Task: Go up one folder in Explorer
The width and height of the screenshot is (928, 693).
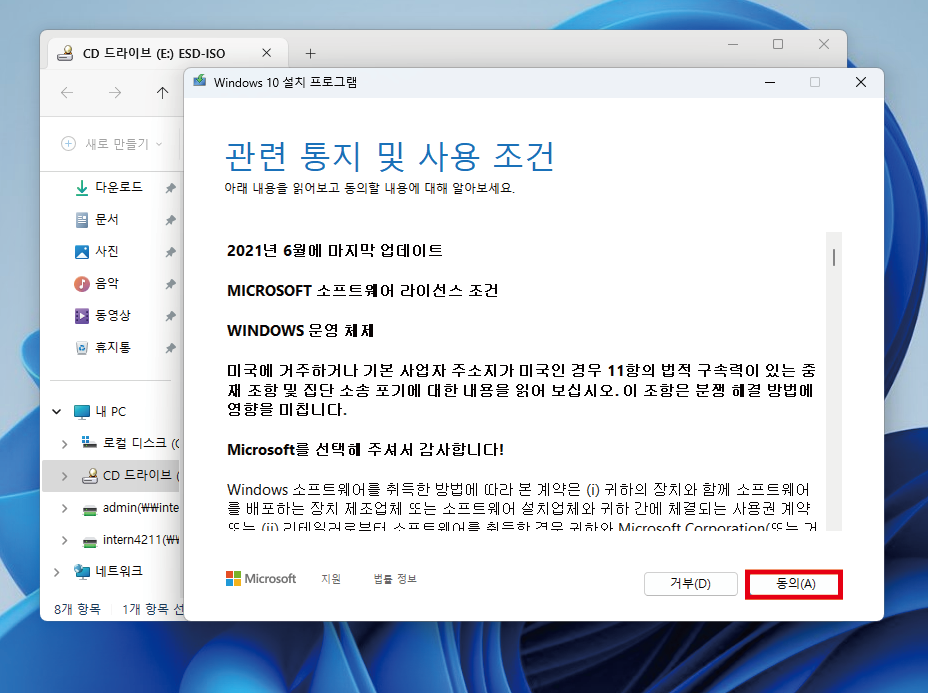Action: click(162, 92)
